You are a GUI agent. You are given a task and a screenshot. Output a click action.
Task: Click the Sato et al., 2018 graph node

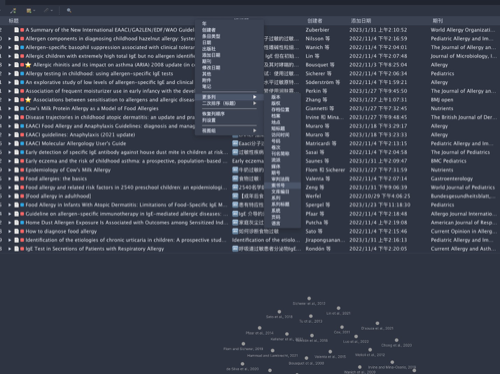click(279, 312)
